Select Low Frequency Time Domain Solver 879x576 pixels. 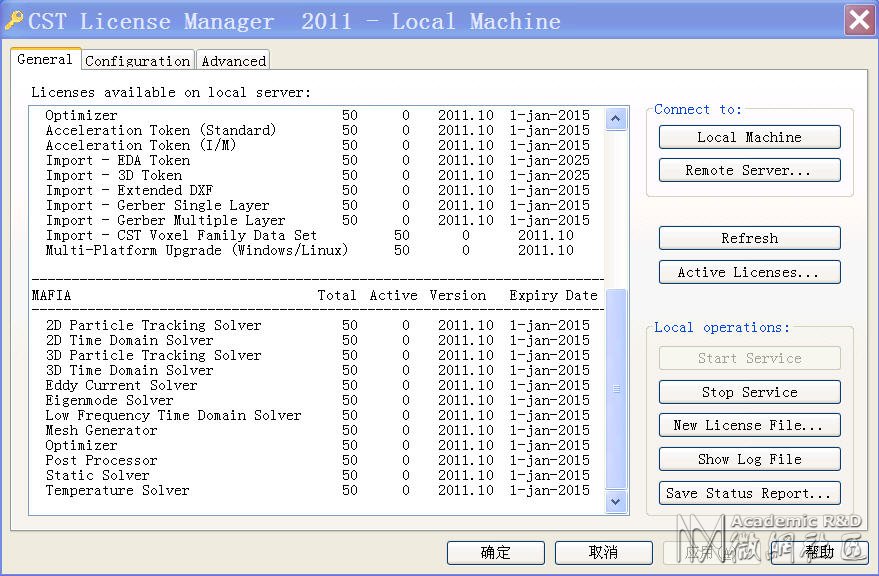[x=317, y=416]
